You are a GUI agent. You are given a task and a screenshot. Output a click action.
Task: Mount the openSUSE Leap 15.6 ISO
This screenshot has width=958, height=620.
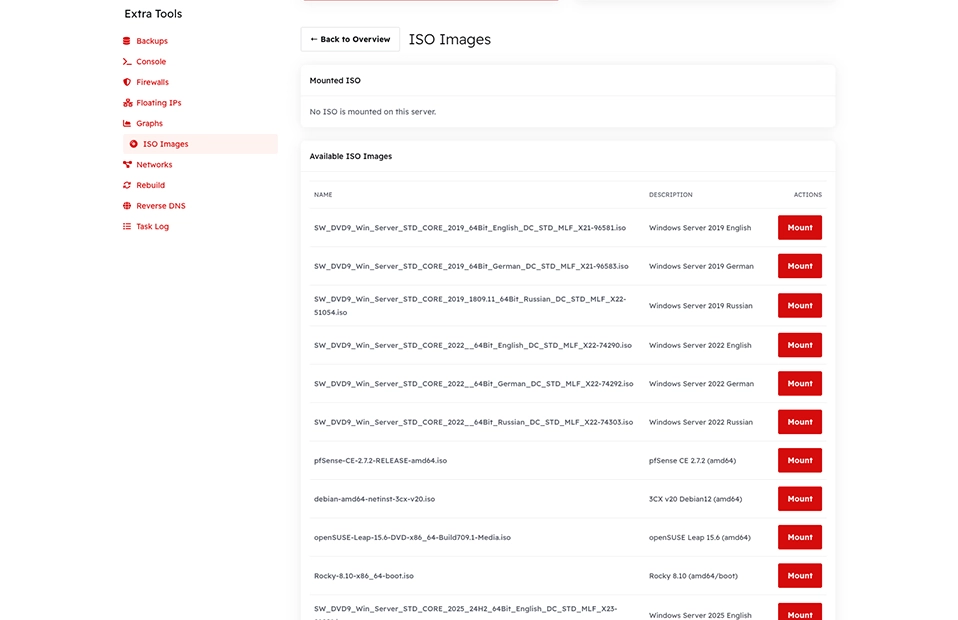coord(799,538)
